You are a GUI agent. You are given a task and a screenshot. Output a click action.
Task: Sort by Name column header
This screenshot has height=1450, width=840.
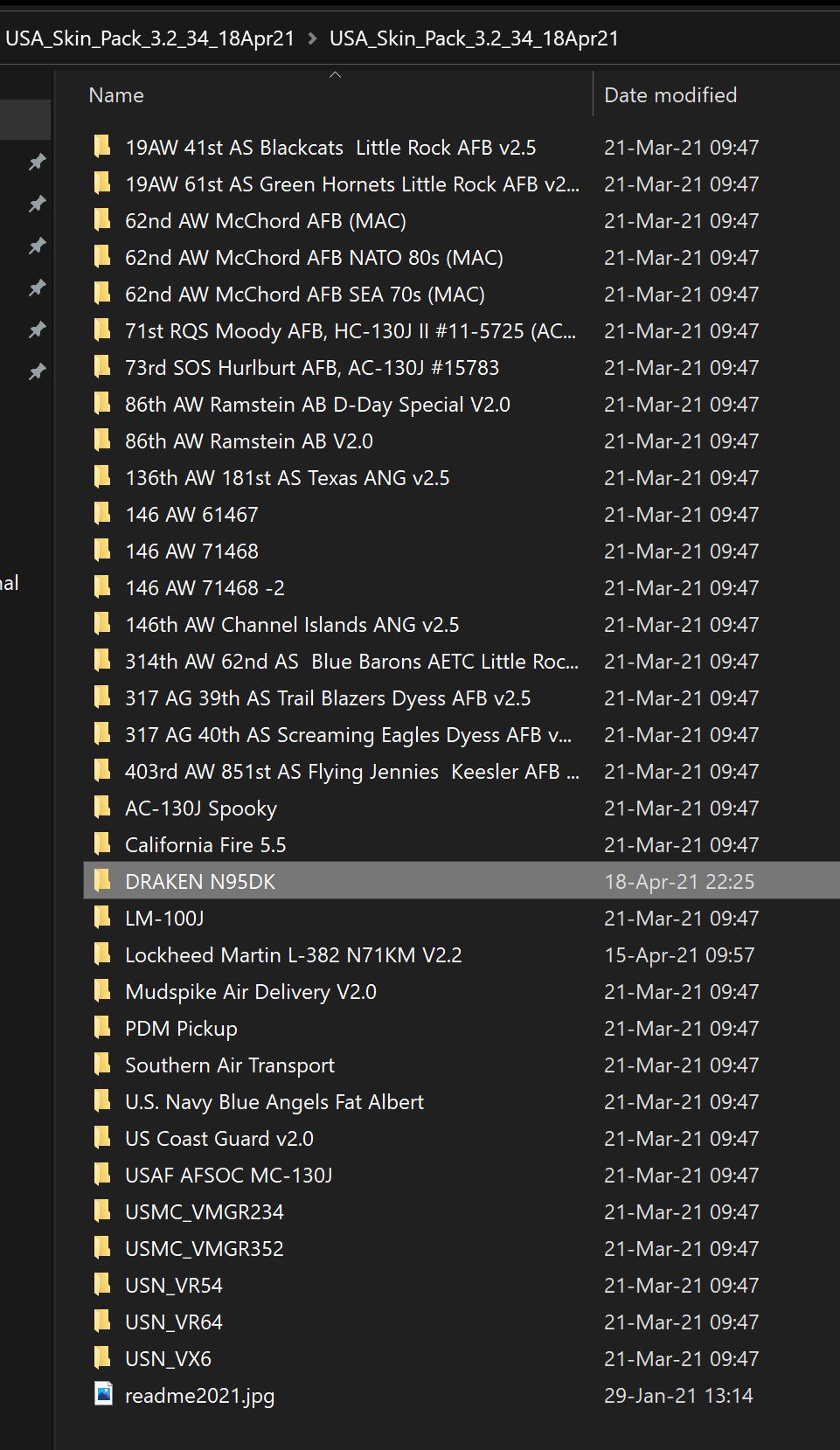click(116, 95)
